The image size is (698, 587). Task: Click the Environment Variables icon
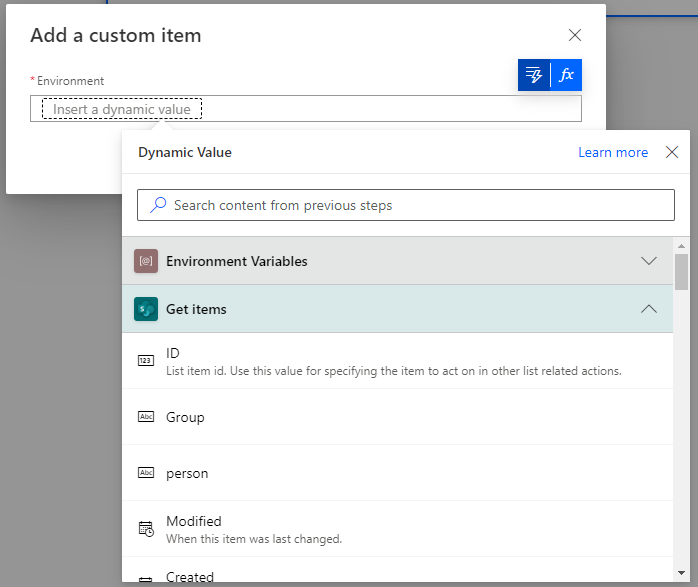point(146,261)
